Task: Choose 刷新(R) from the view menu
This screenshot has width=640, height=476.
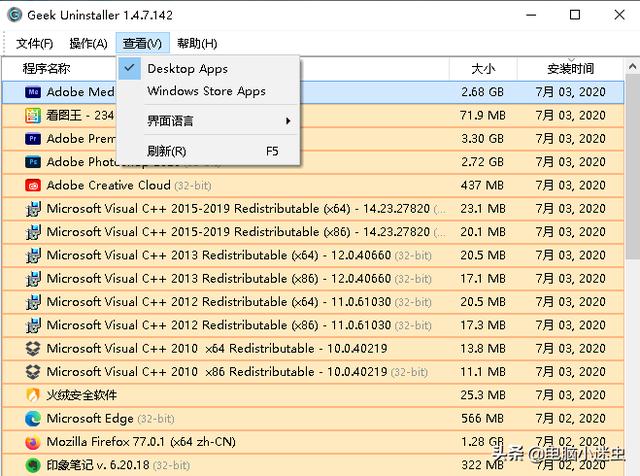Action: click(x=208, y=151)
